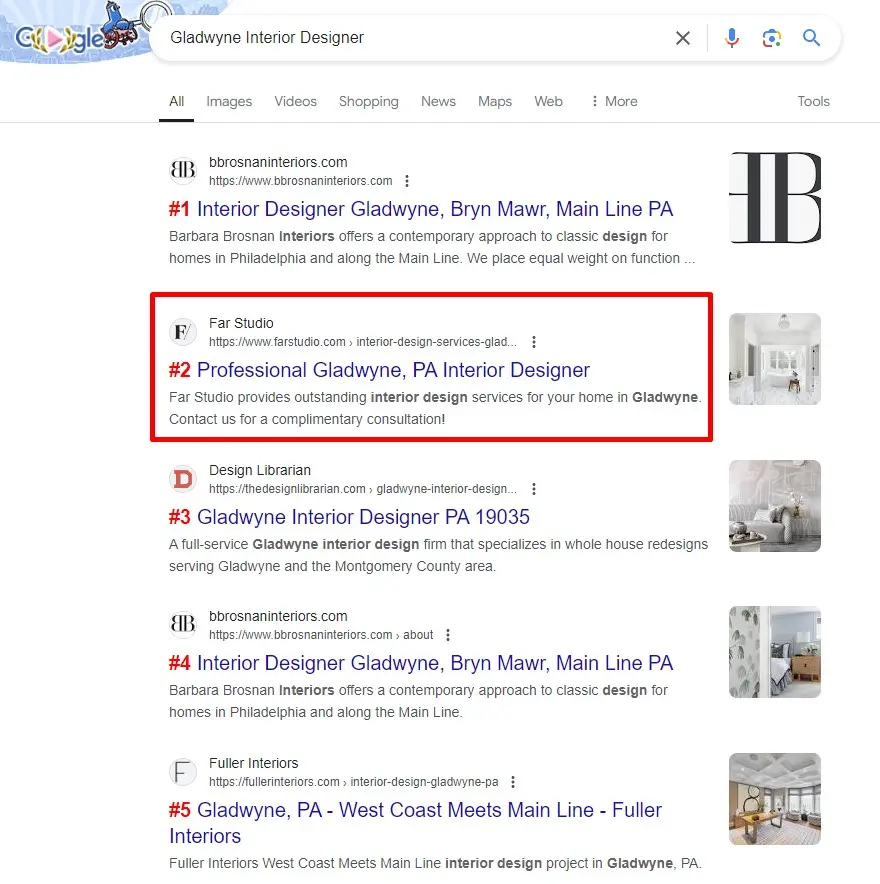Start voice search with microphone icon

click(x=732, y=38)
